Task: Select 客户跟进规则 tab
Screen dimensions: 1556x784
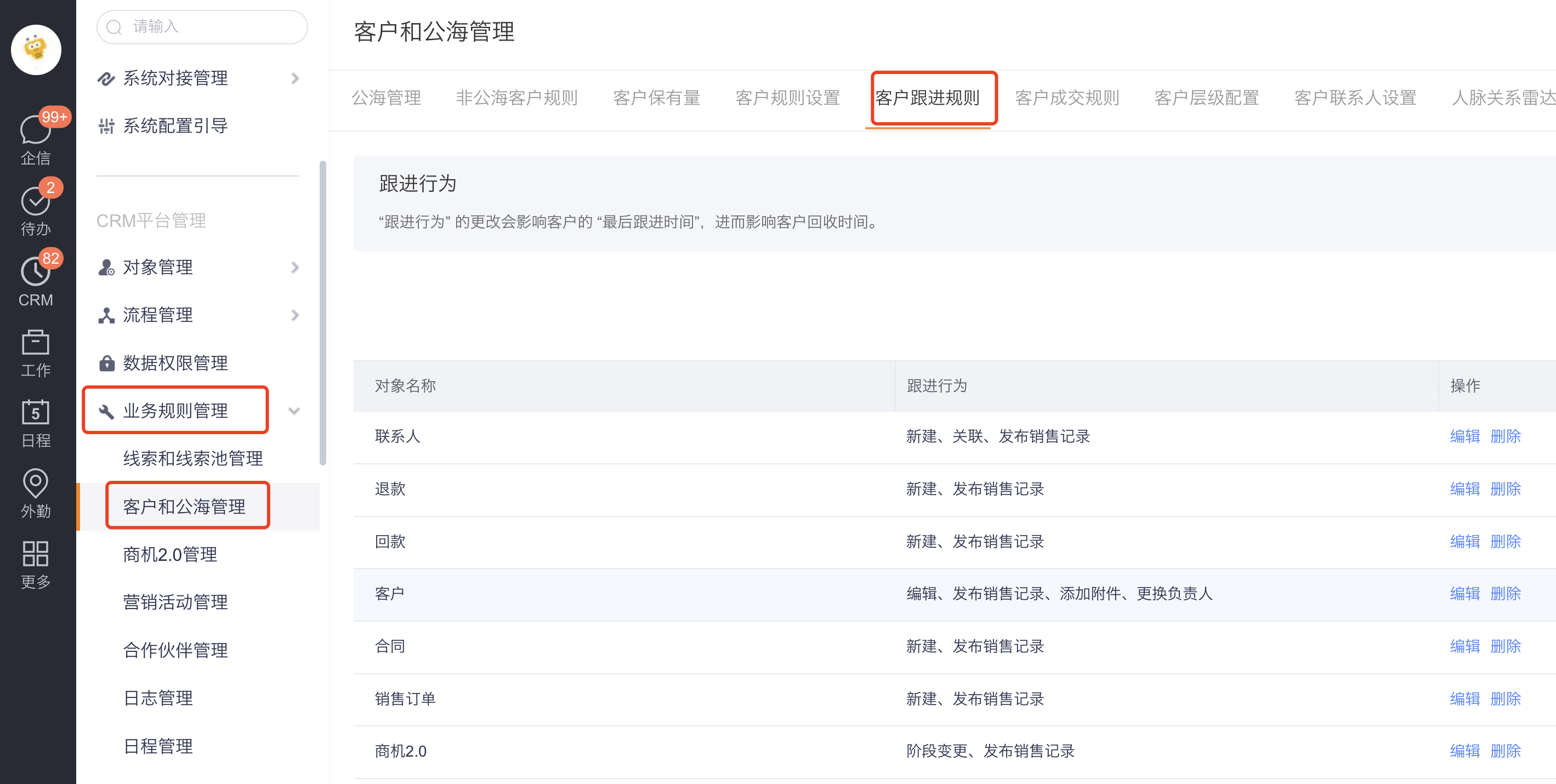Action: 927,98
